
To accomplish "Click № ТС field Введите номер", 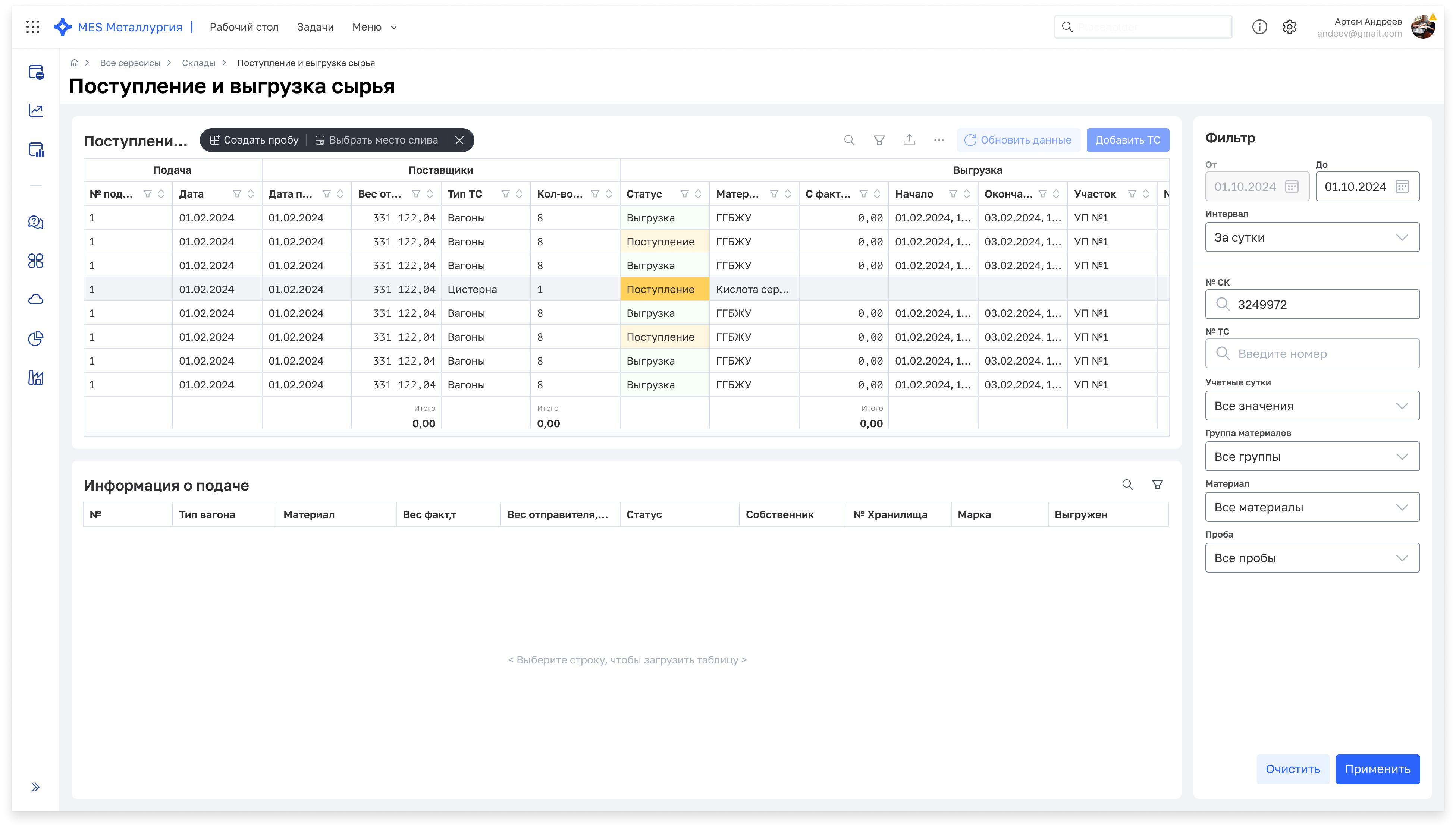I will pos(1312,354).
